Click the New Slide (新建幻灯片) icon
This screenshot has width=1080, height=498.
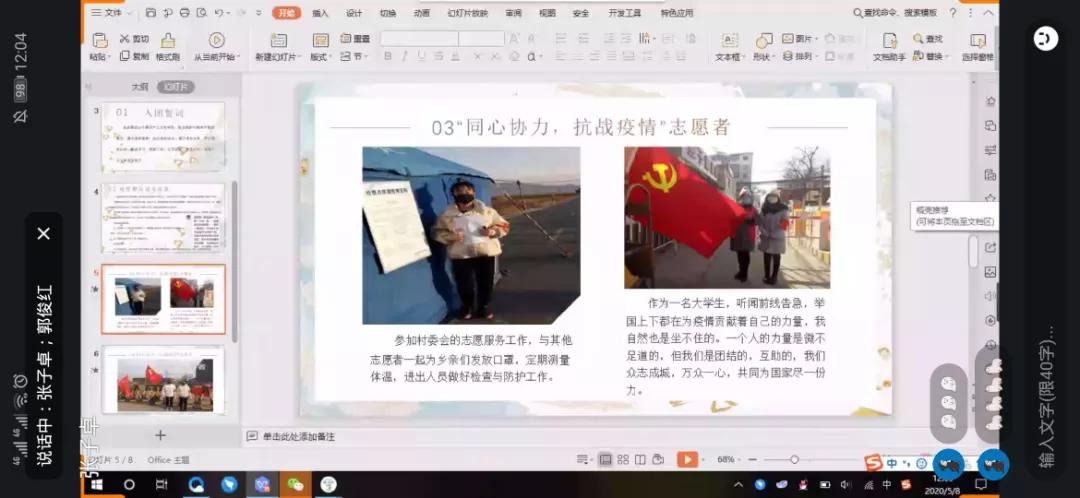click(x=278, y=41)
